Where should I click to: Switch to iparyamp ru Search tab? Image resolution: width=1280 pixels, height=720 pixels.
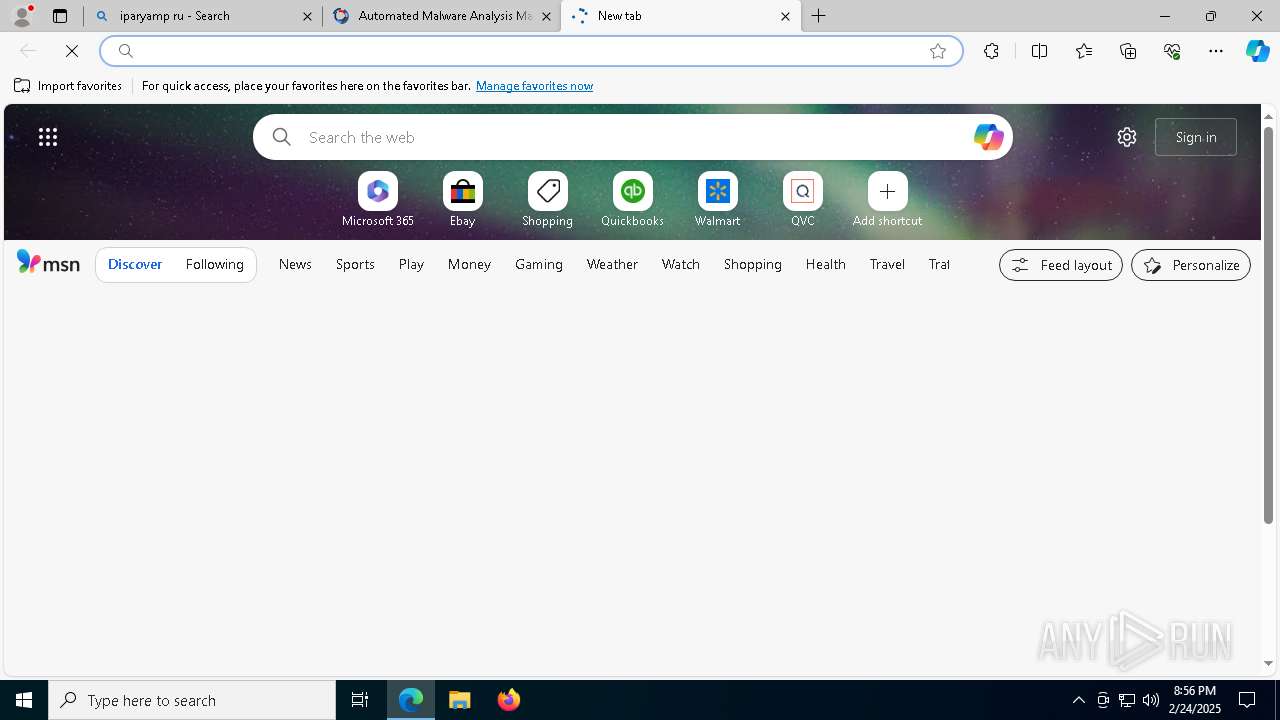203,16
